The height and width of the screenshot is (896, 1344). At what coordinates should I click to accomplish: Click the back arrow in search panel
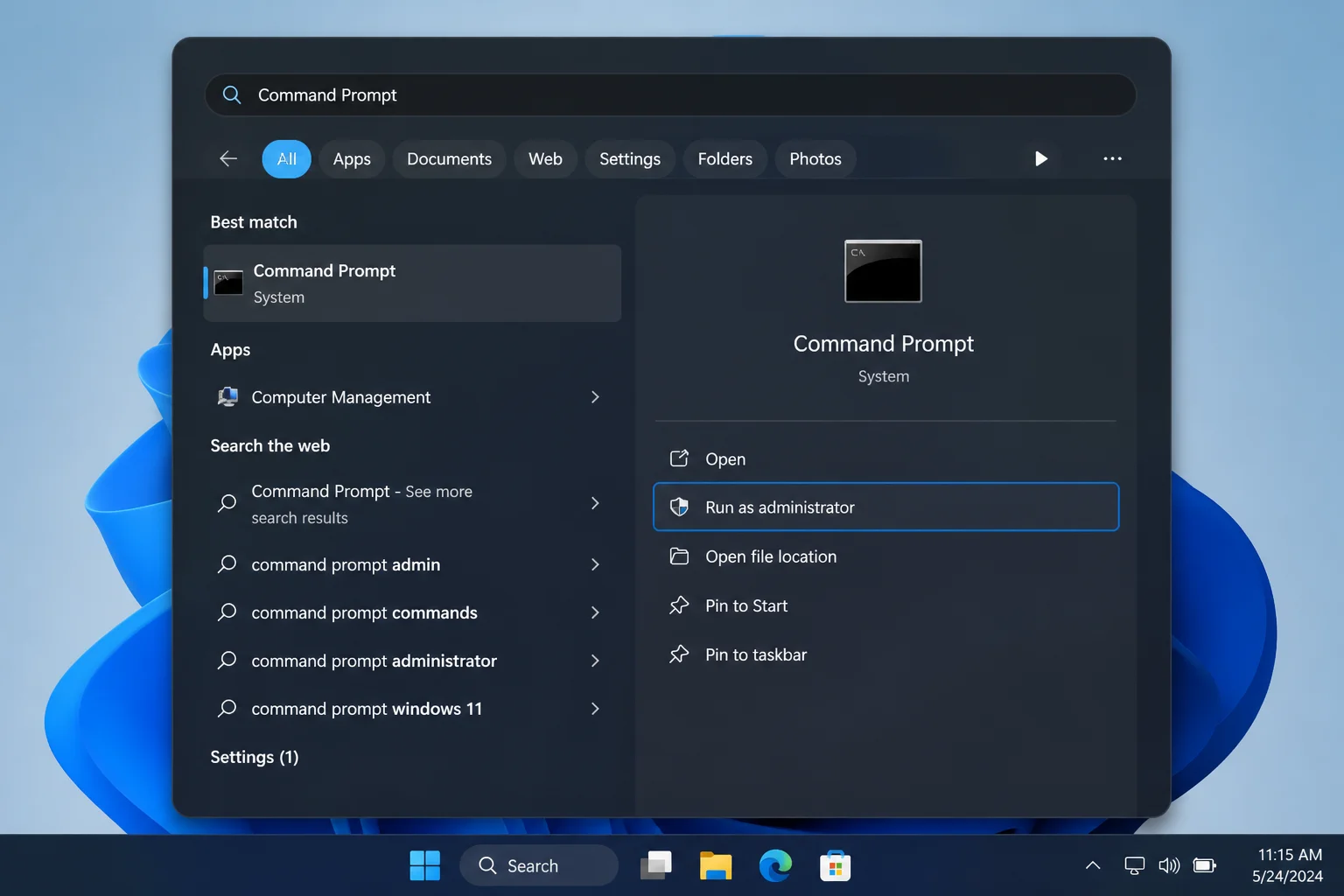tap(228, 158)
